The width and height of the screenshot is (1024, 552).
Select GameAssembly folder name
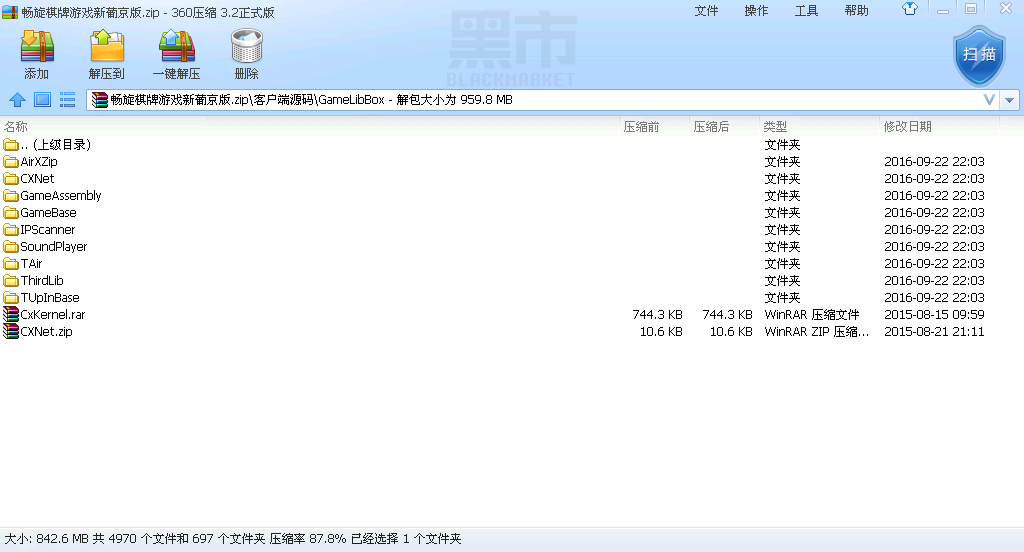click(61, 195)
